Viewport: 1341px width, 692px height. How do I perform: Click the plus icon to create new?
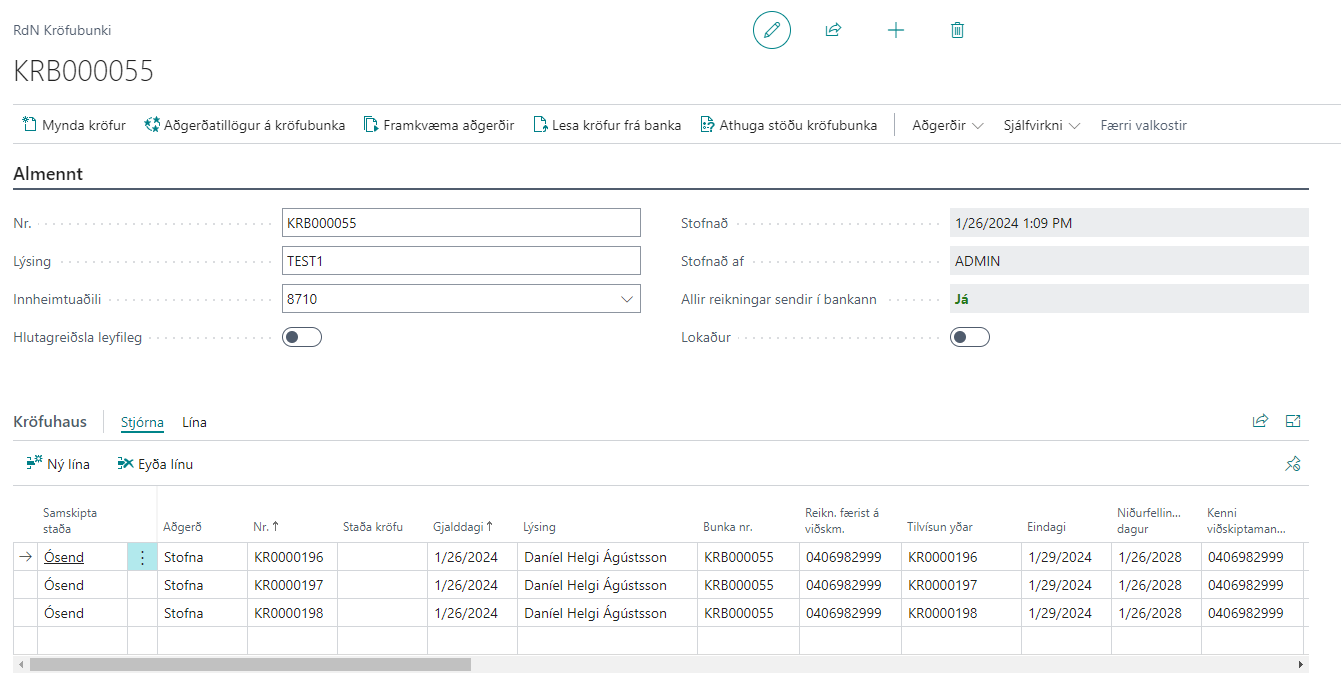pyautogui.click(x=896, y=30)
